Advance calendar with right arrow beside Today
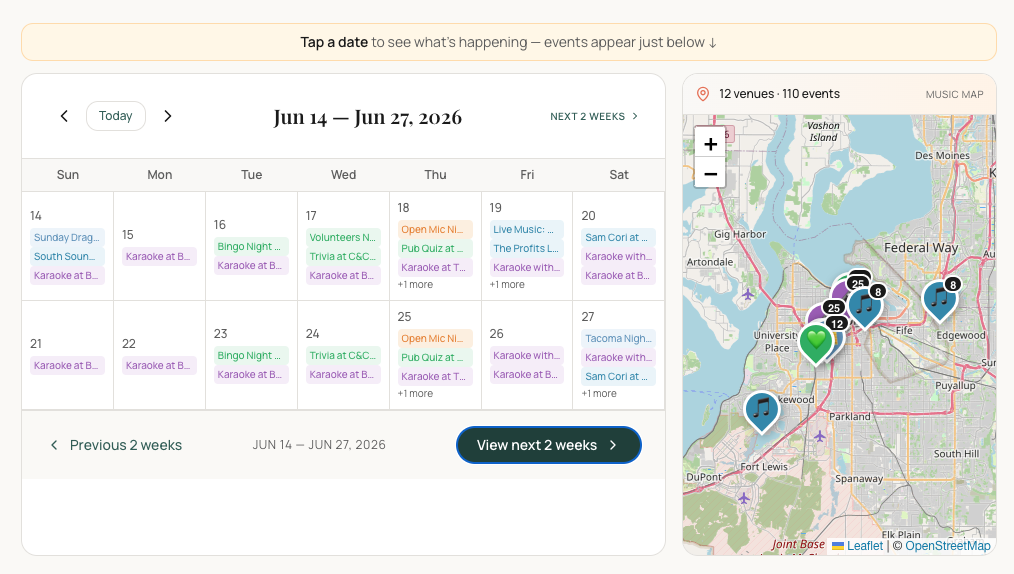The width and height of the screenshot is (1014, 574). 167,116
